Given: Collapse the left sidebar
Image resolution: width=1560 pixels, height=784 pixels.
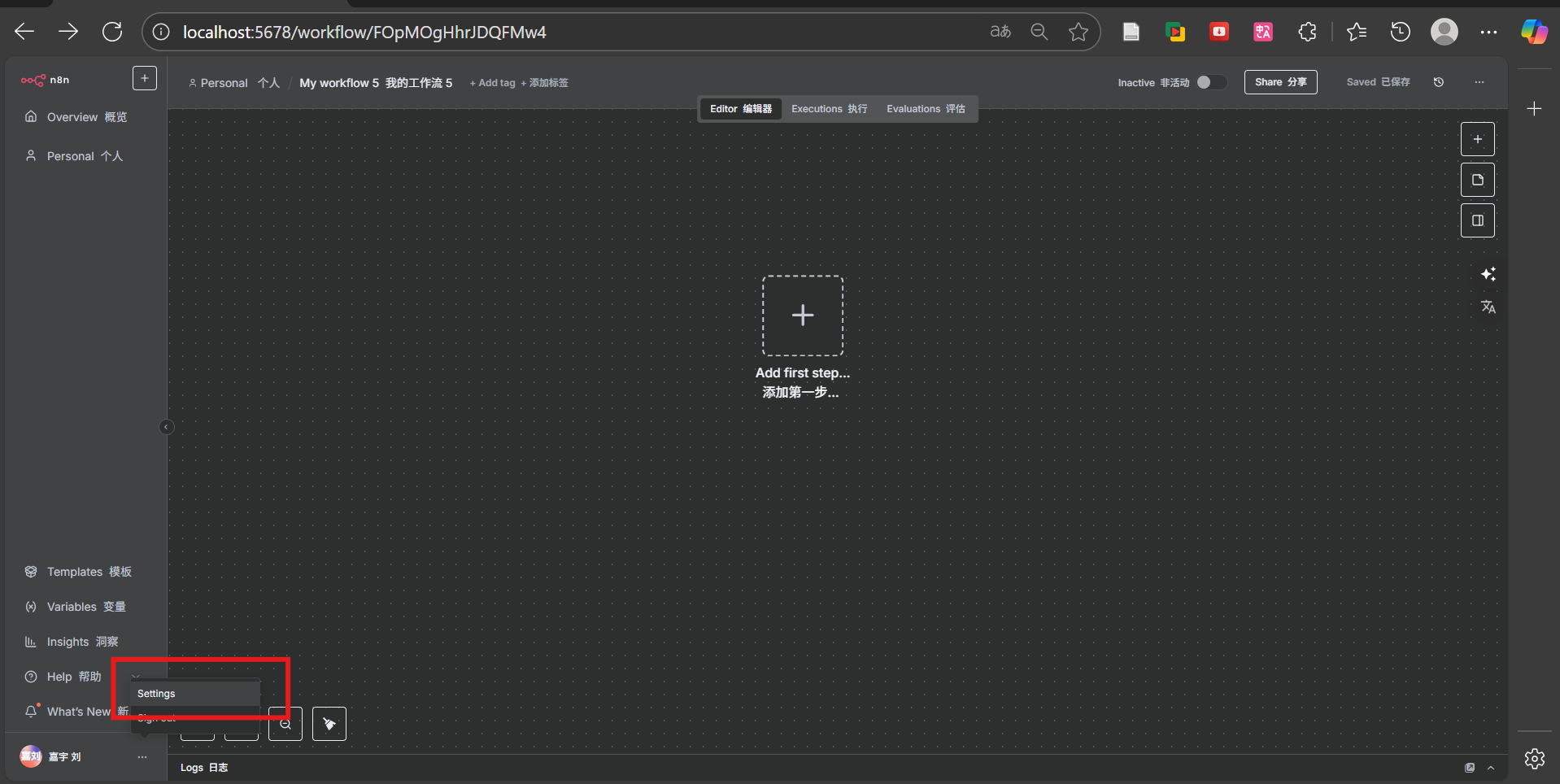Looking at the screenshot, I should [x=166, y=427].
